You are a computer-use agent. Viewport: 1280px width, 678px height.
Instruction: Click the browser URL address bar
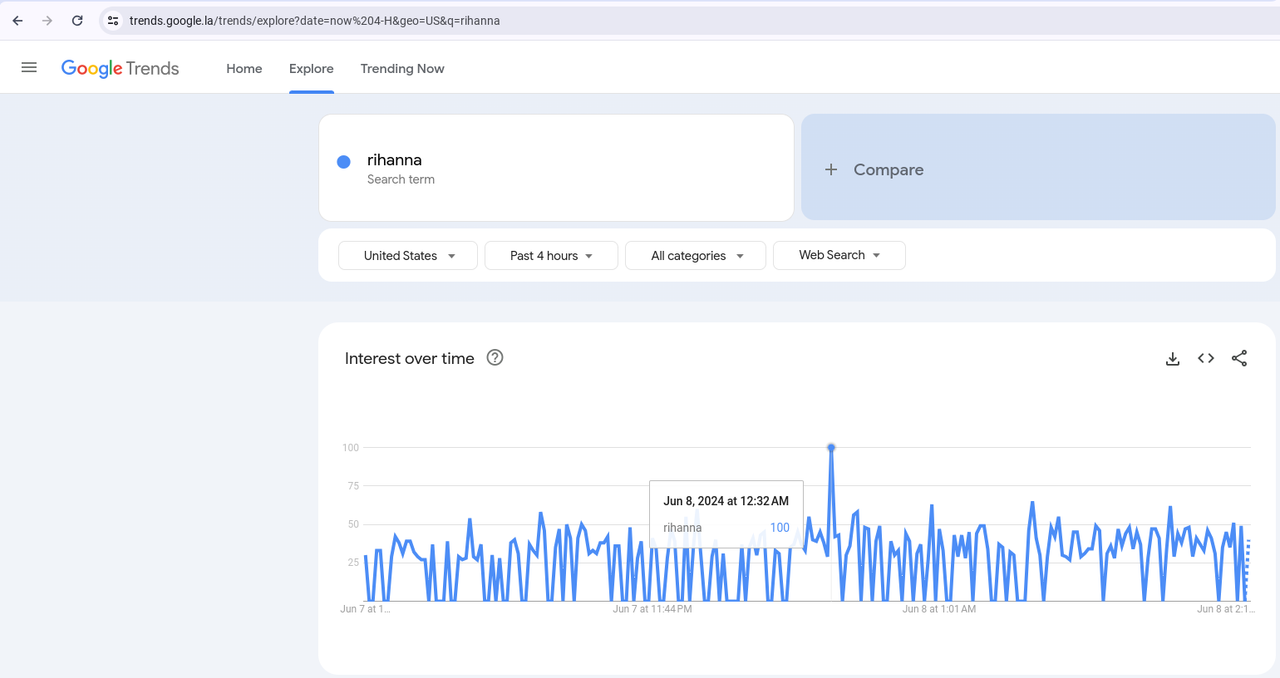point(690,20)
